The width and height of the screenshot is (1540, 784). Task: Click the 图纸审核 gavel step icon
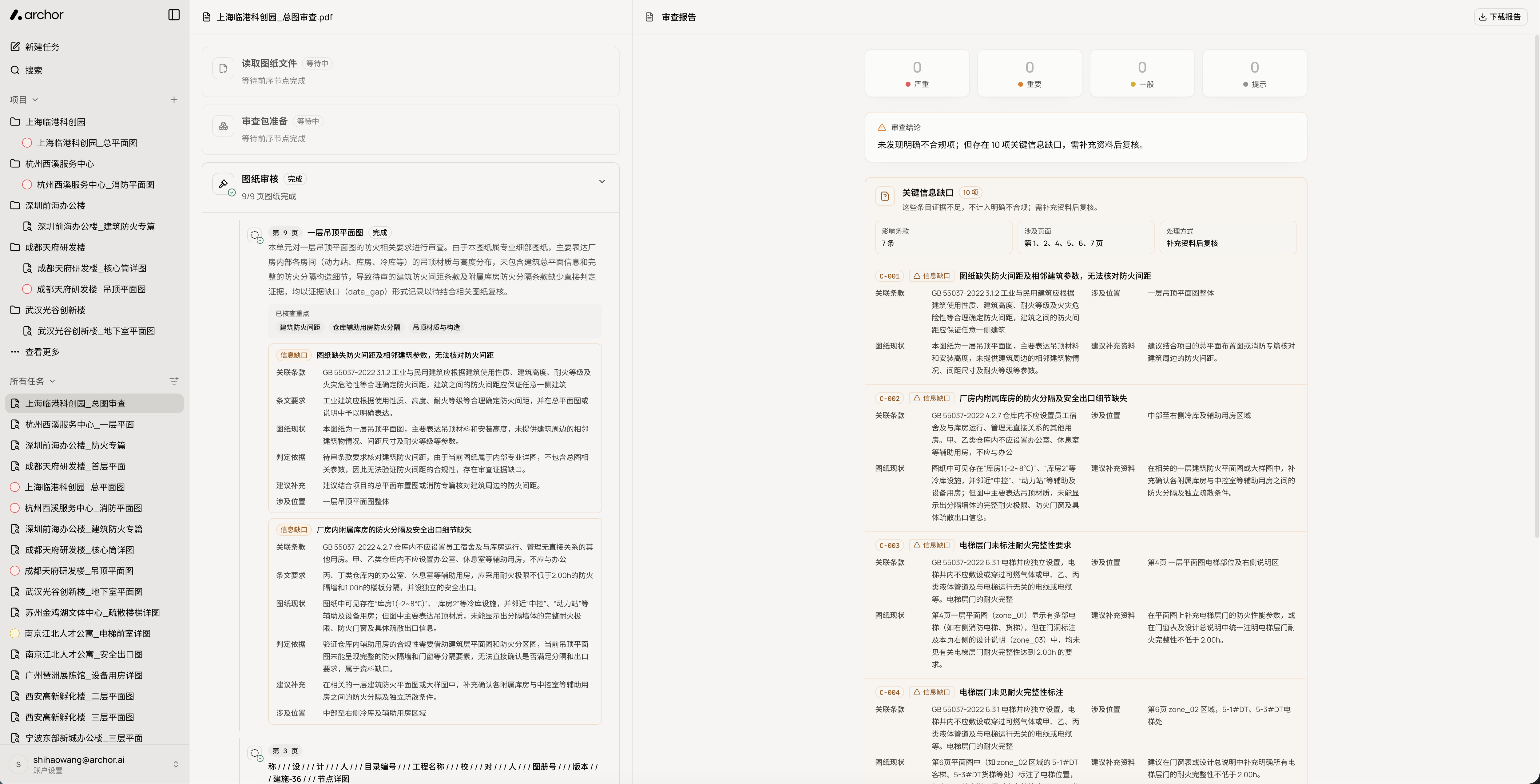223,184
